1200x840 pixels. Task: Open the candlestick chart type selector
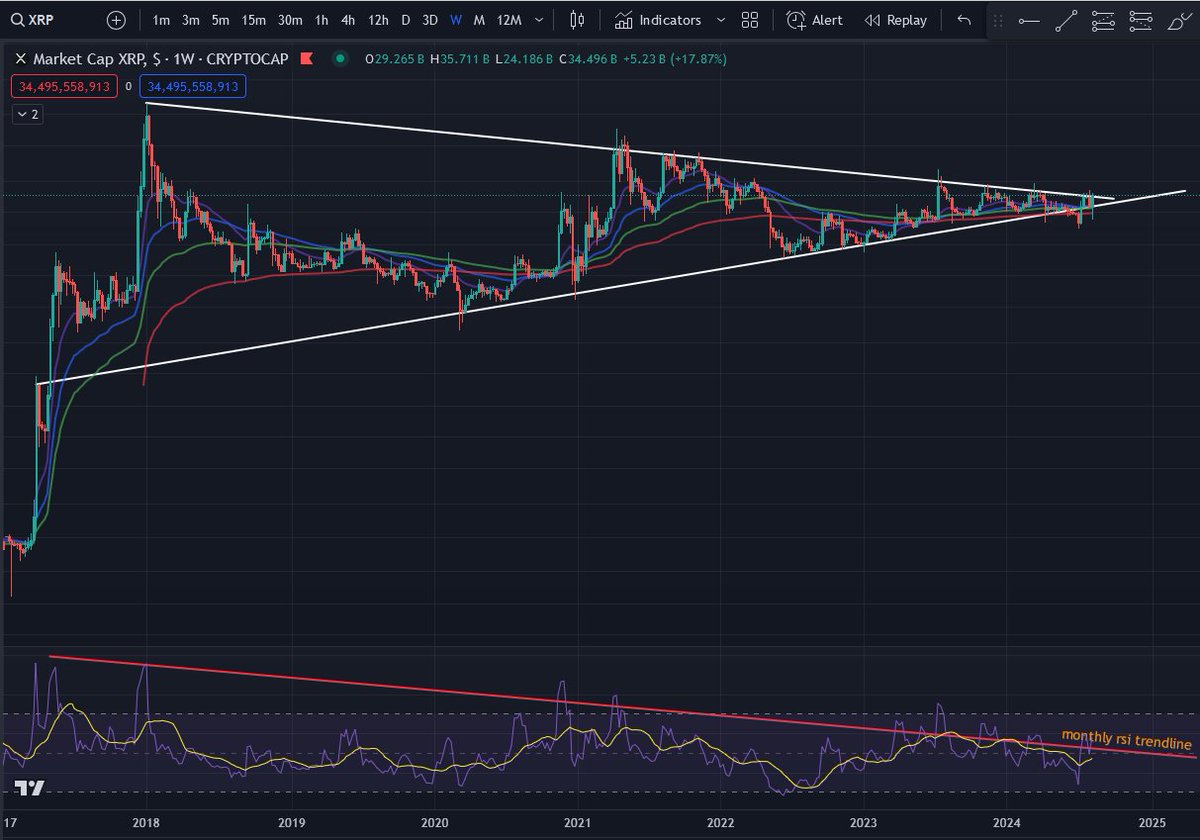click(576, 20)
